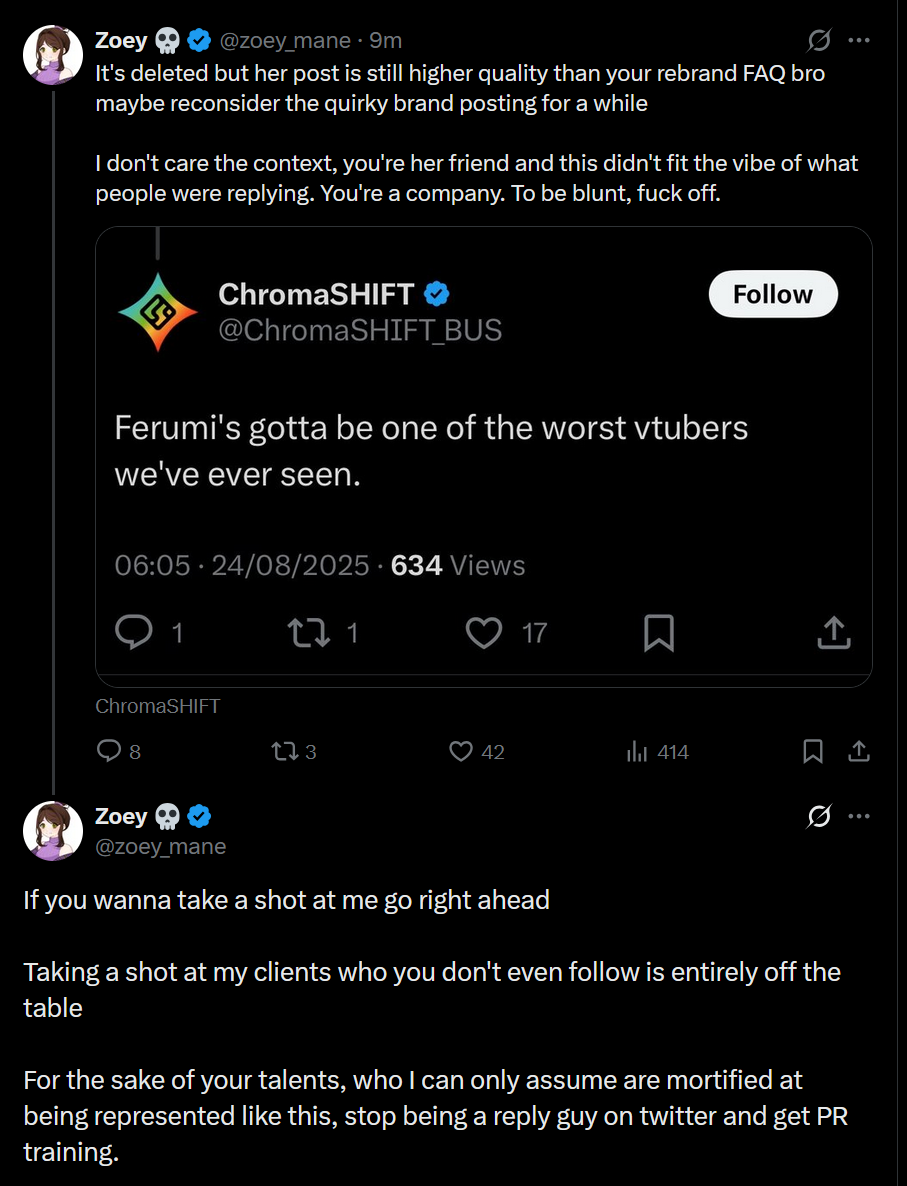Open @zoey_mane handle under second post
This screenshot has width=907, height=1186.
(x=160, y=847)
